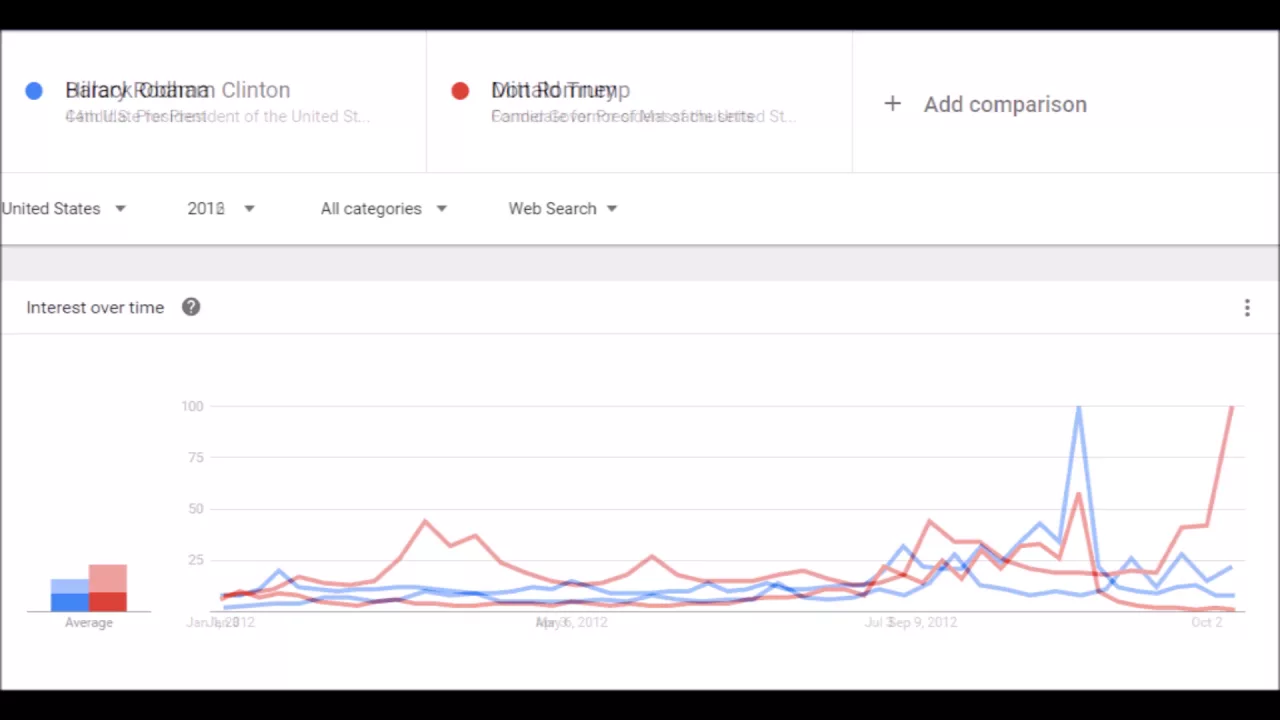Click the Oct 2 date label on the x-axis

click(x=1207, y=622)
